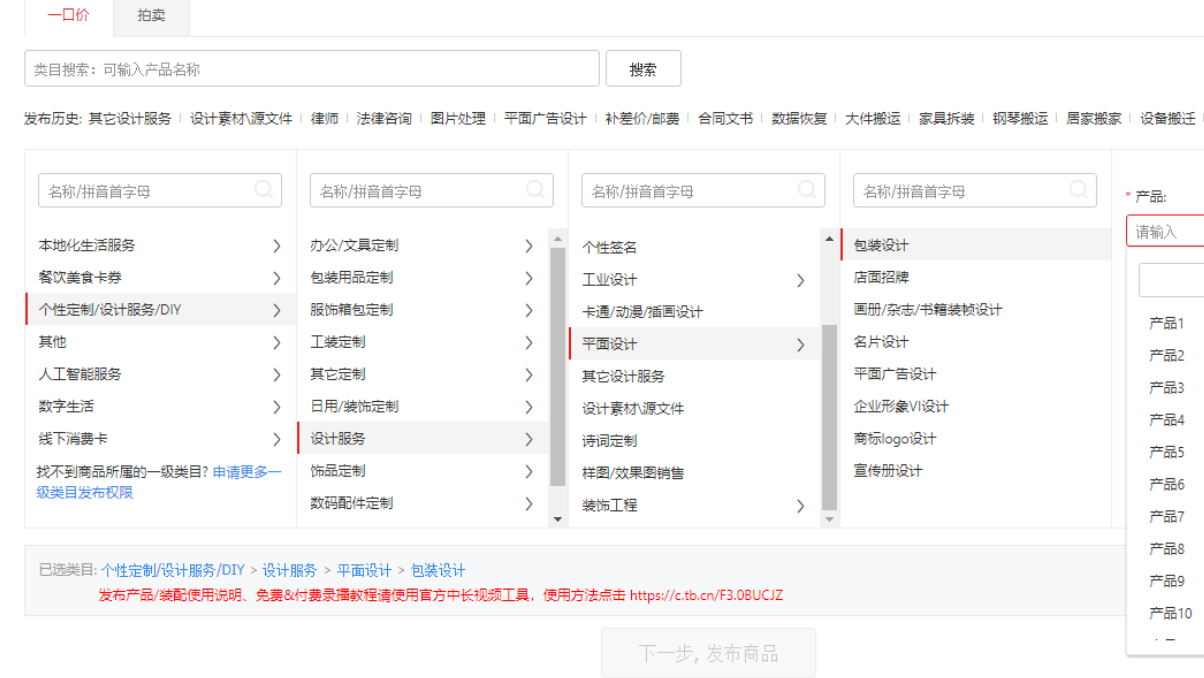Screen dimensions: 1204x678
Task: Select 商标logo设计 in fourth column
Action: 895,439
